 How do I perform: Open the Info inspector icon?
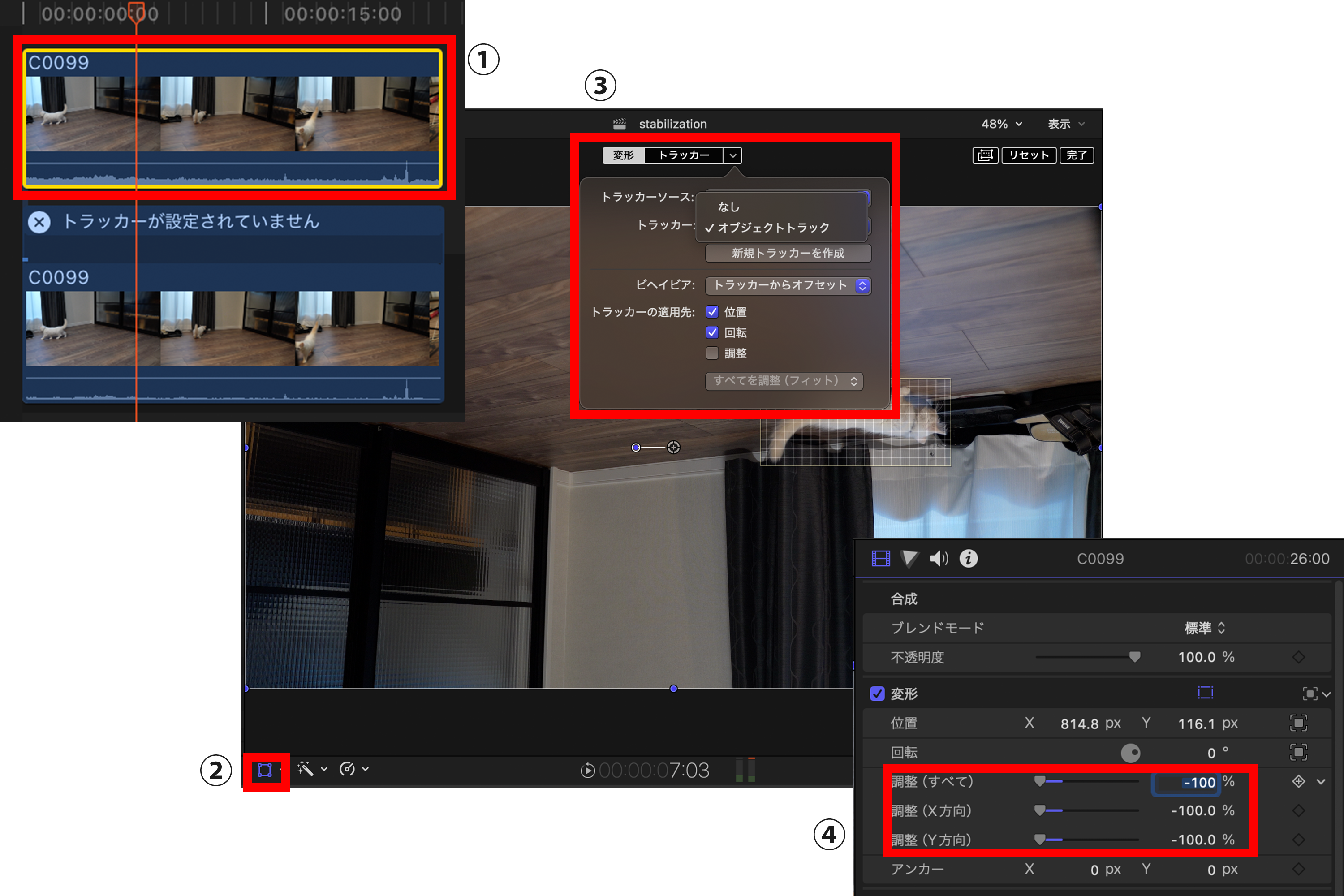coord(969,558)
